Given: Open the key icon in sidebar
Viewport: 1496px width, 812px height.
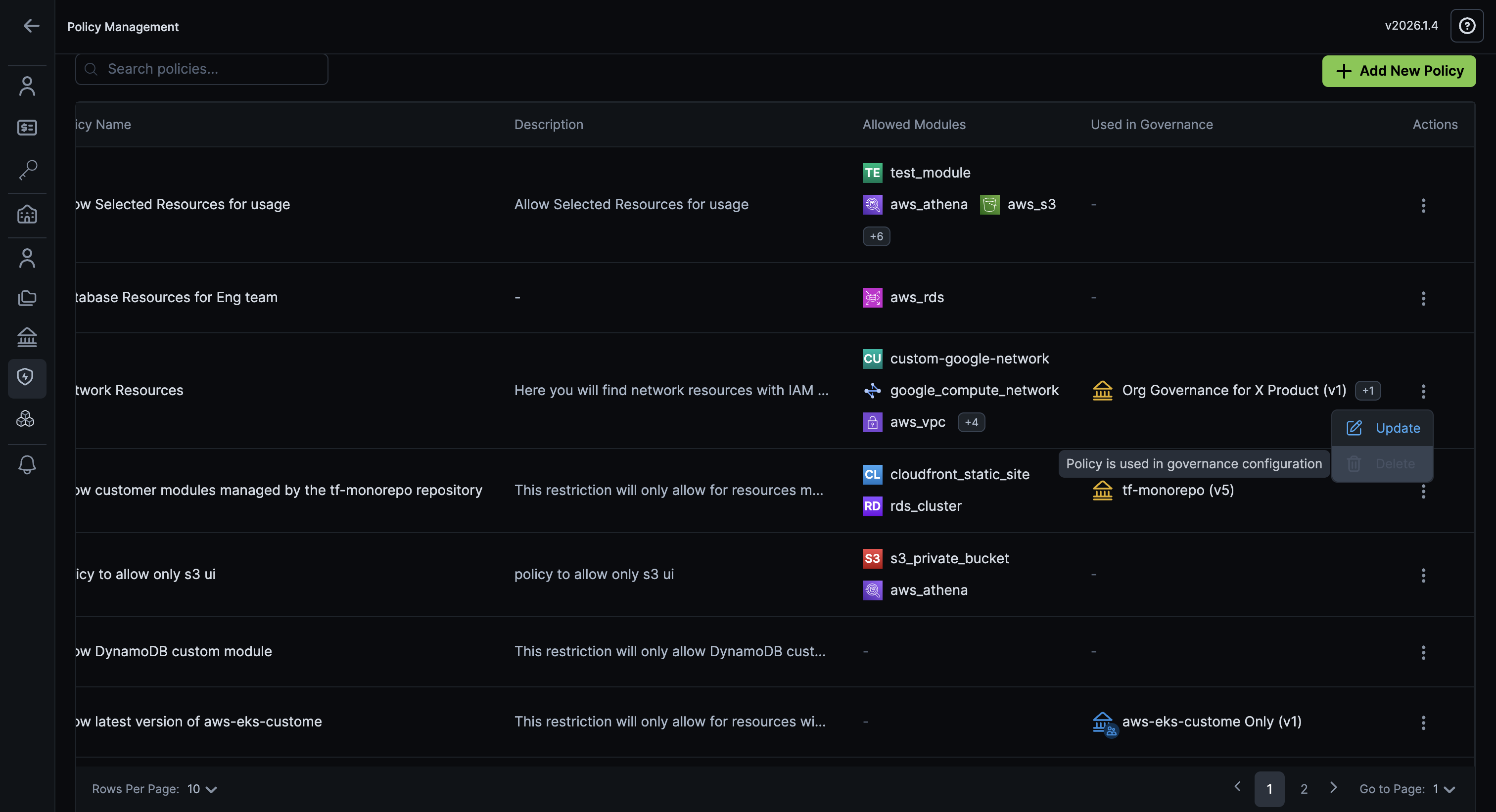Looking at the screenshot, I should click(27, 170).
